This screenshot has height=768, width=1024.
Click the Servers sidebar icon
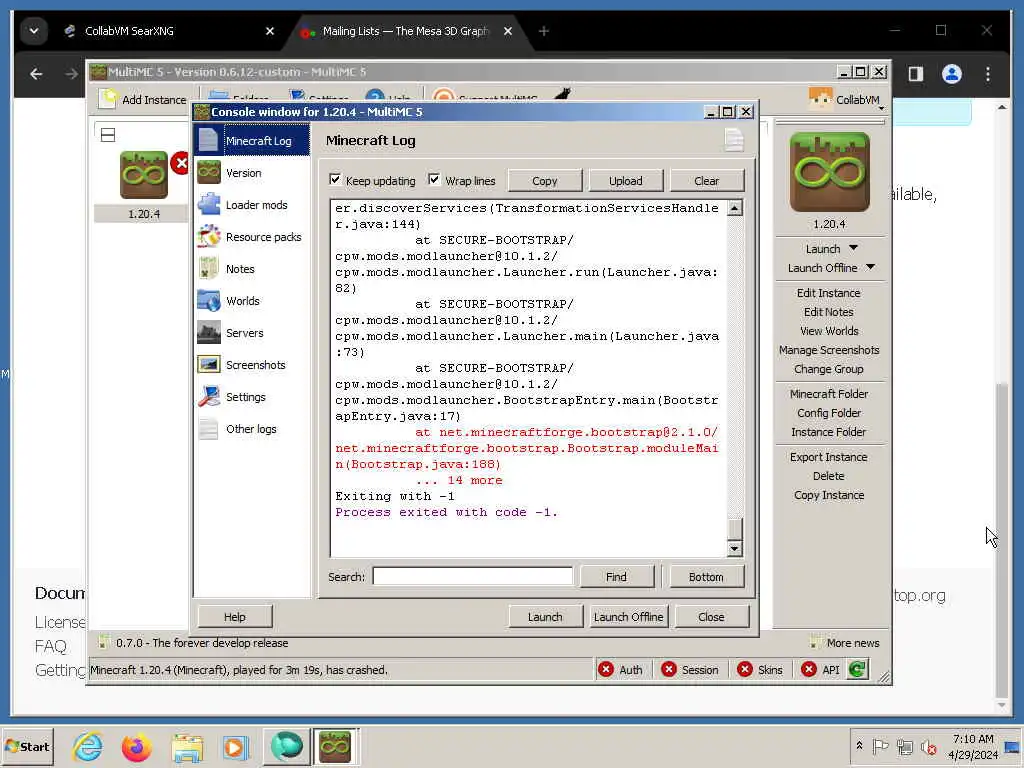click(209, 332)
